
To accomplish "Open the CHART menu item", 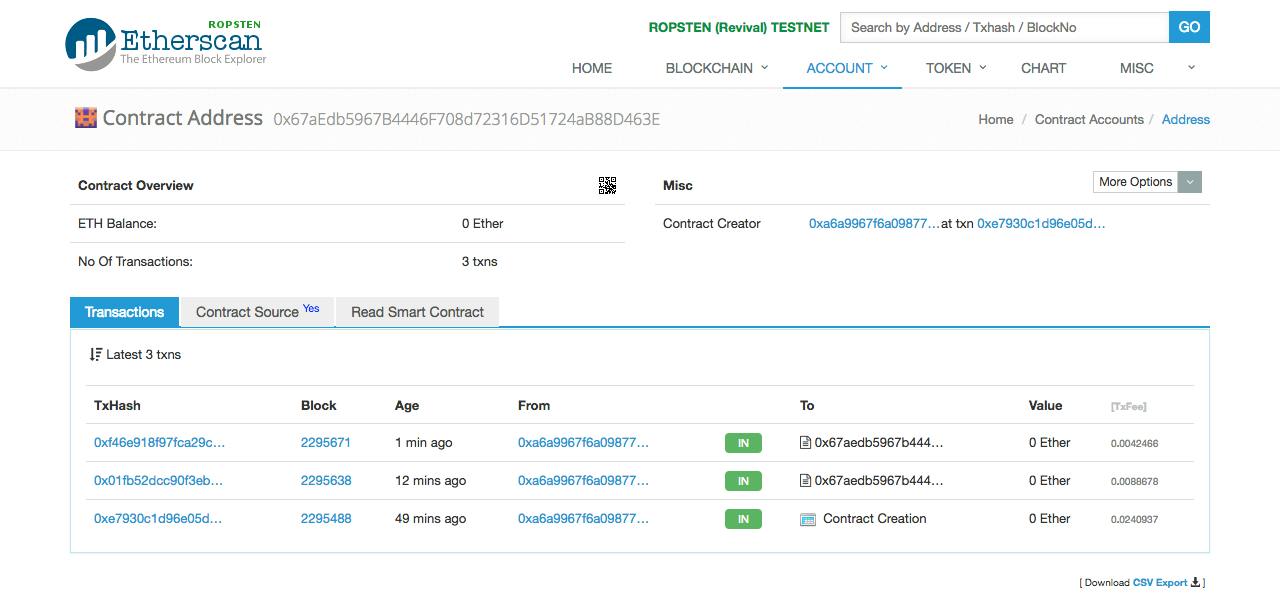I will pos(1043,68).
